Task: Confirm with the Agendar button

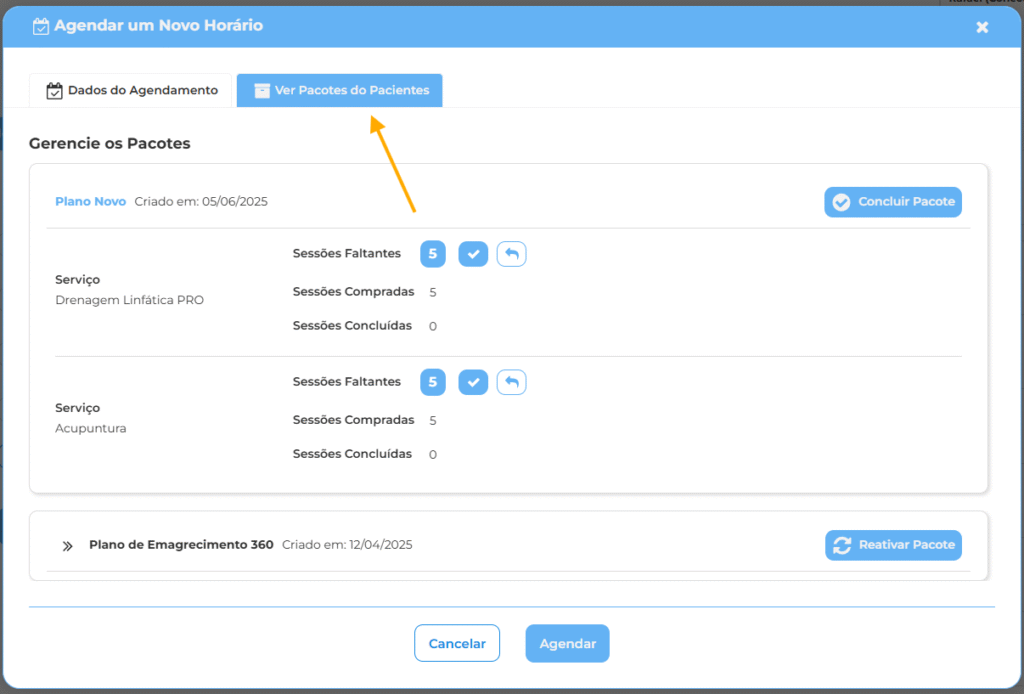Action: [x=567, y=643]
